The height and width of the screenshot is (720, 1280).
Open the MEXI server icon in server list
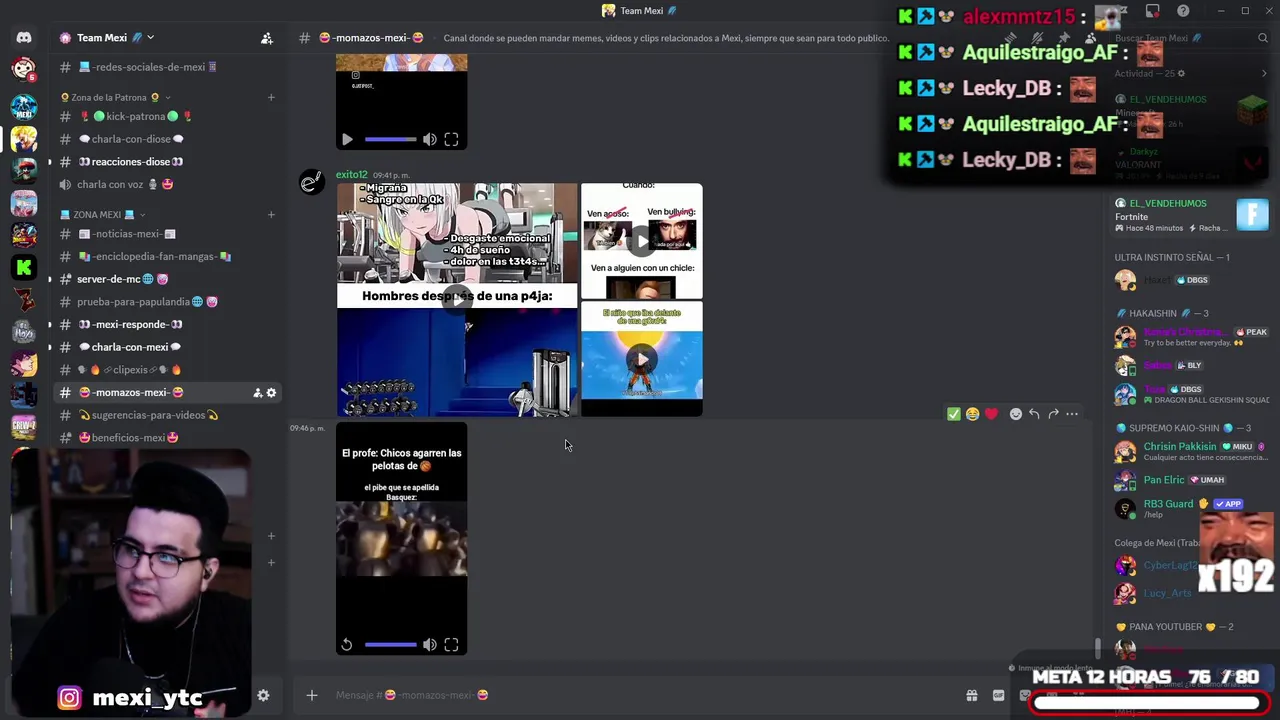(x=24, y=107)
